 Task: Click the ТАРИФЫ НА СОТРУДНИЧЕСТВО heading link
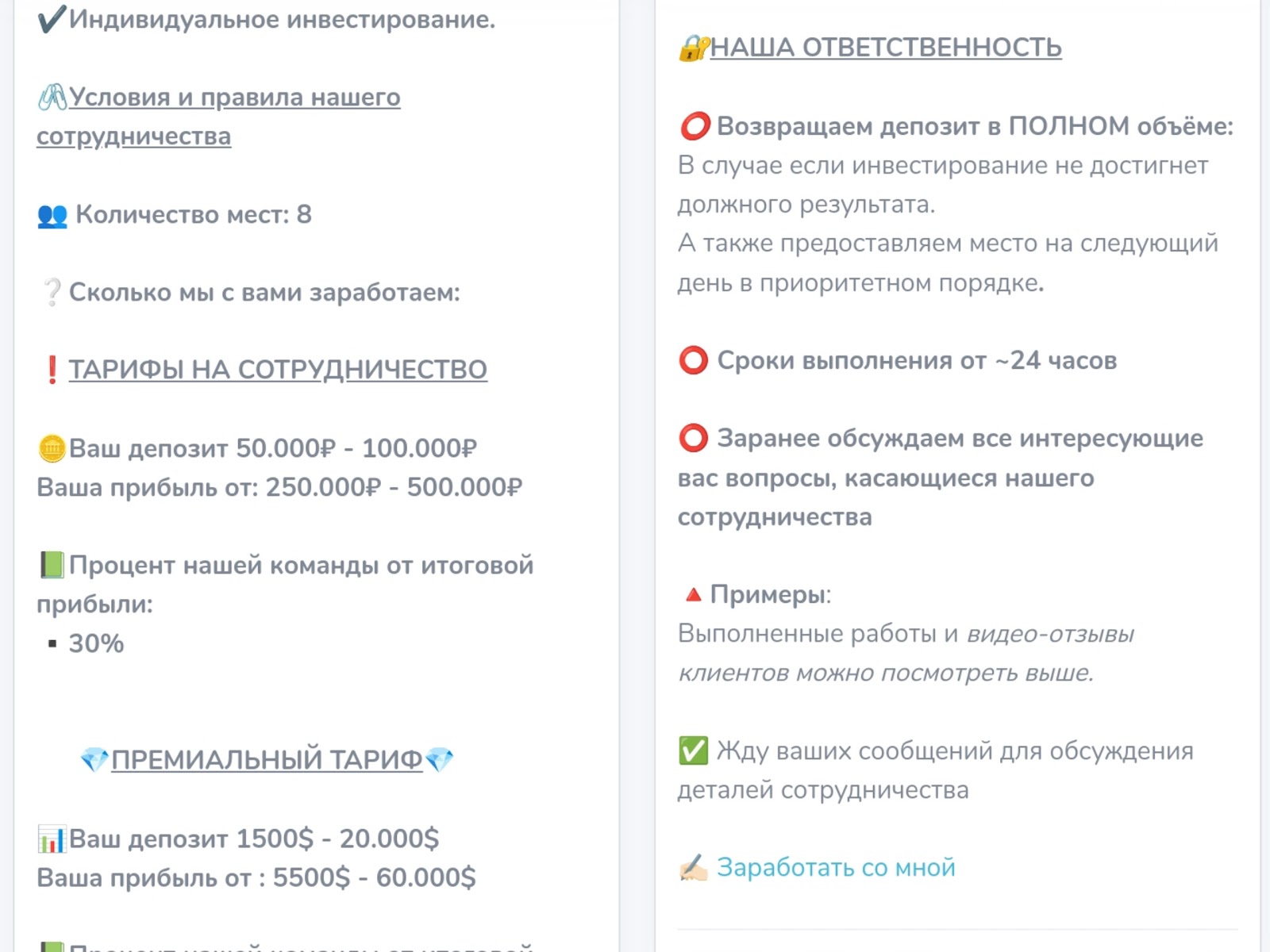coord(278,370)
